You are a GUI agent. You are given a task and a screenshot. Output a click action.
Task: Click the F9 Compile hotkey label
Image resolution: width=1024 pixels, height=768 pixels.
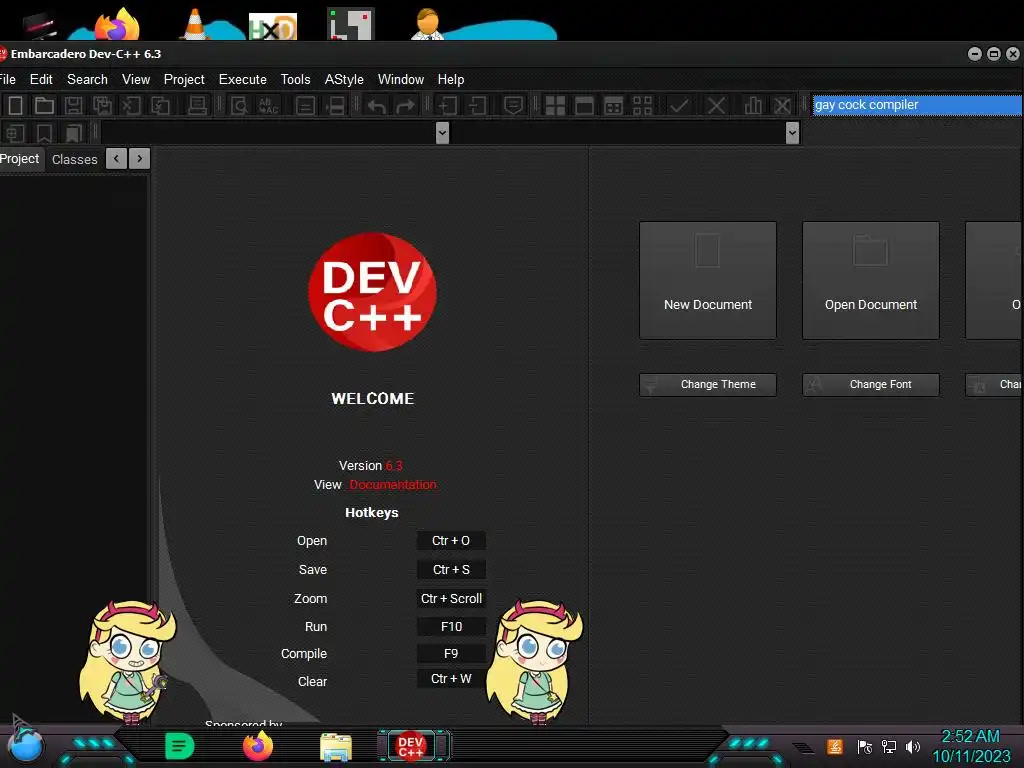[x=451, y=654]
